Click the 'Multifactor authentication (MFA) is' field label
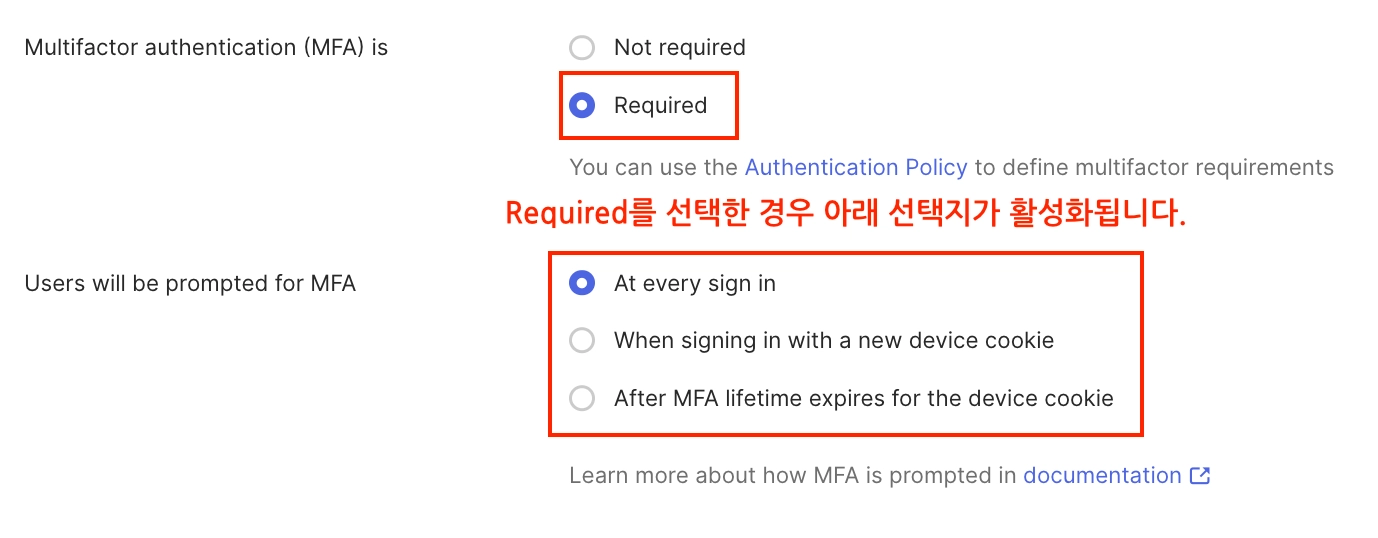The height and width of the screenshot is (538, 1378). [206, 48]
